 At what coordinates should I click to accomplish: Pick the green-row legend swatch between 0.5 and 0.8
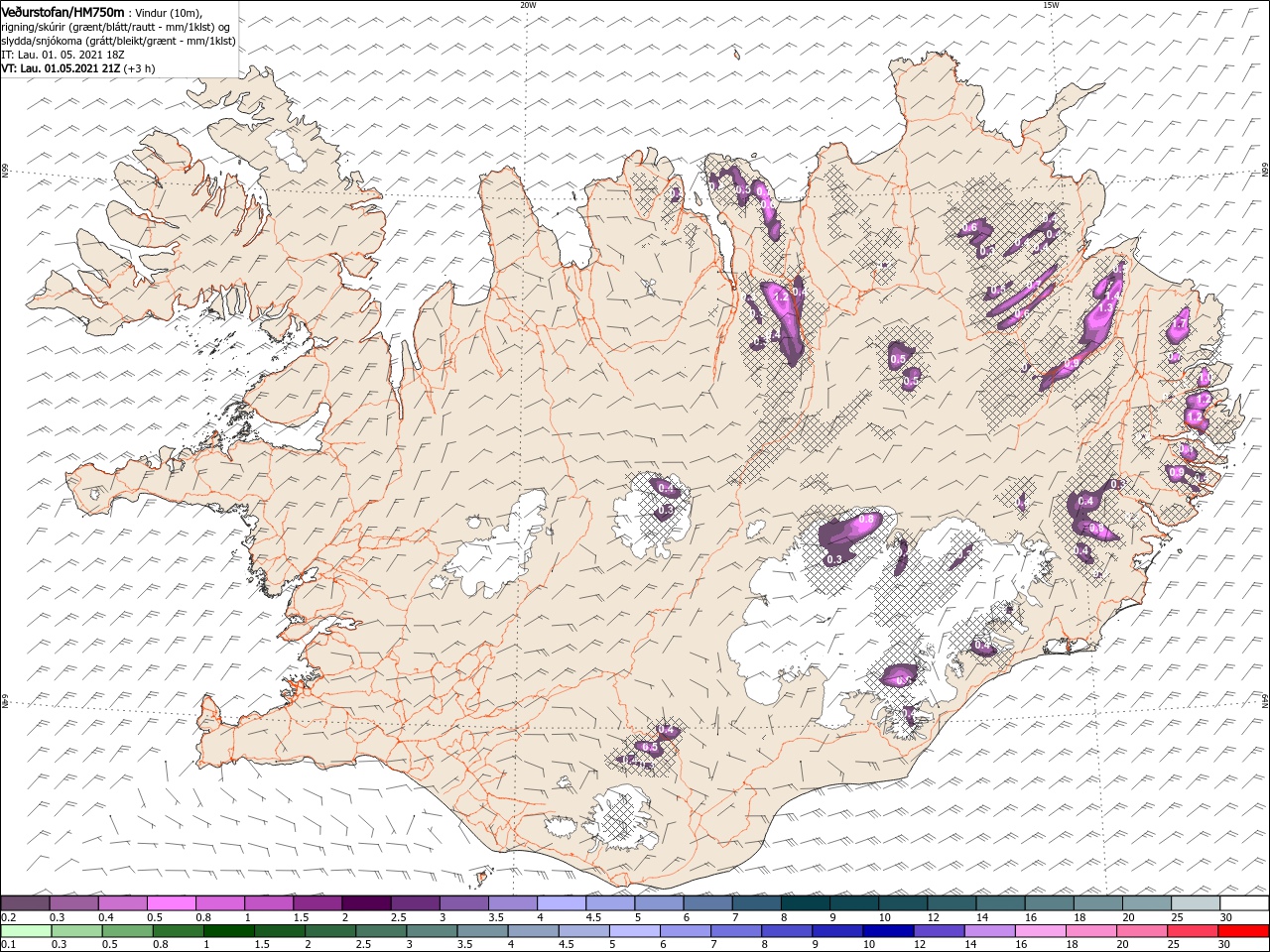click(127, 931)
